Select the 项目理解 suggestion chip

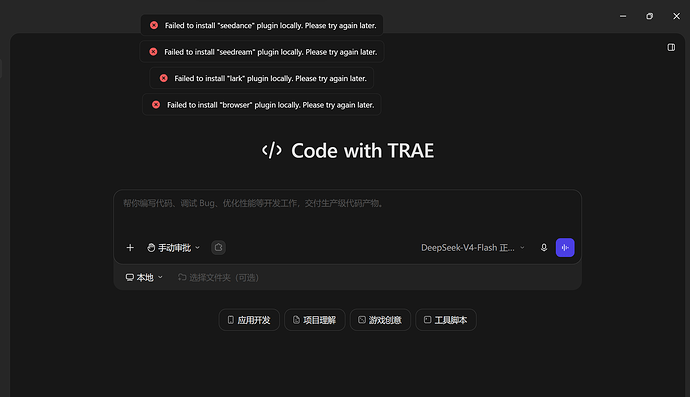click(315, 320)
